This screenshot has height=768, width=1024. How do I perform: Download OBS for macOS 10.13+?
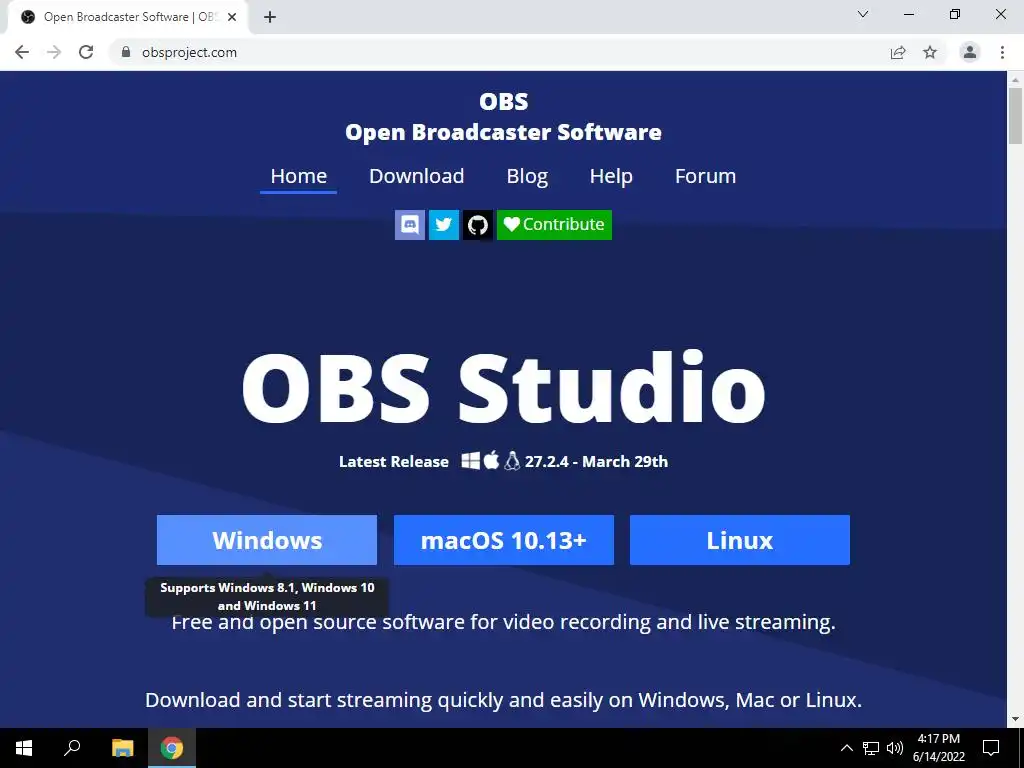[504, 540]
